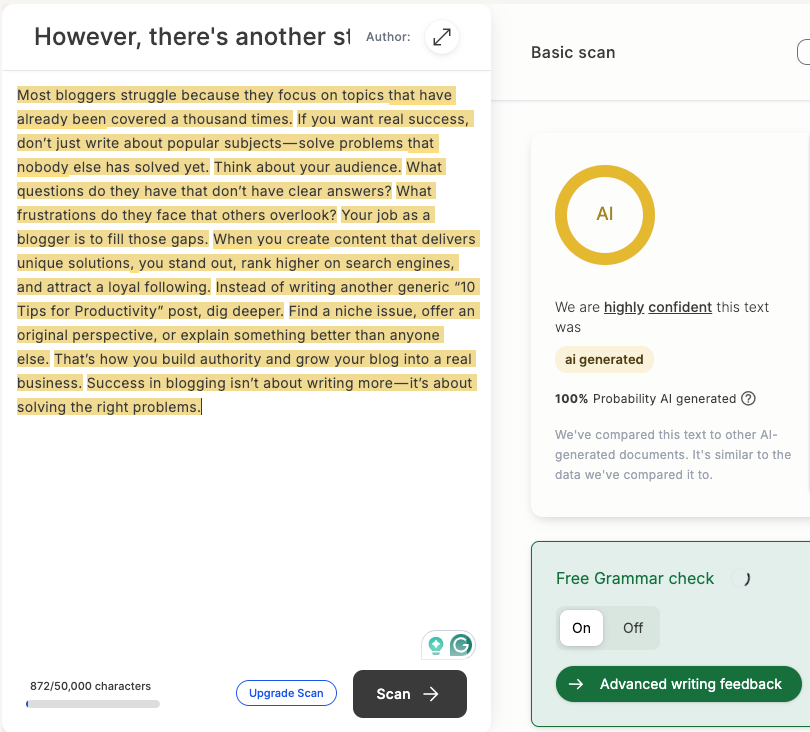The height and width of the screenshot is (732, 810).
Task: Click the Author label in header
Action: click(x=388, y=37)
